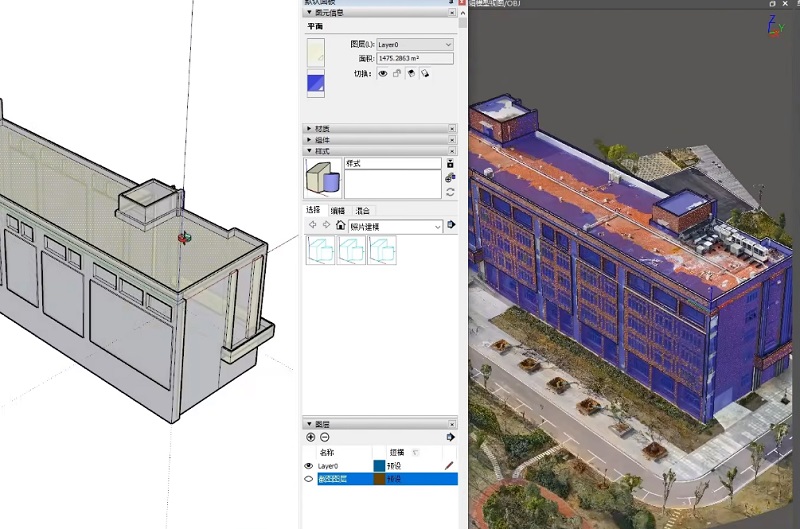800x529 pixels.
Task: Switch to the 编辑 tab in styles
Action: click(x=338, y=211)
